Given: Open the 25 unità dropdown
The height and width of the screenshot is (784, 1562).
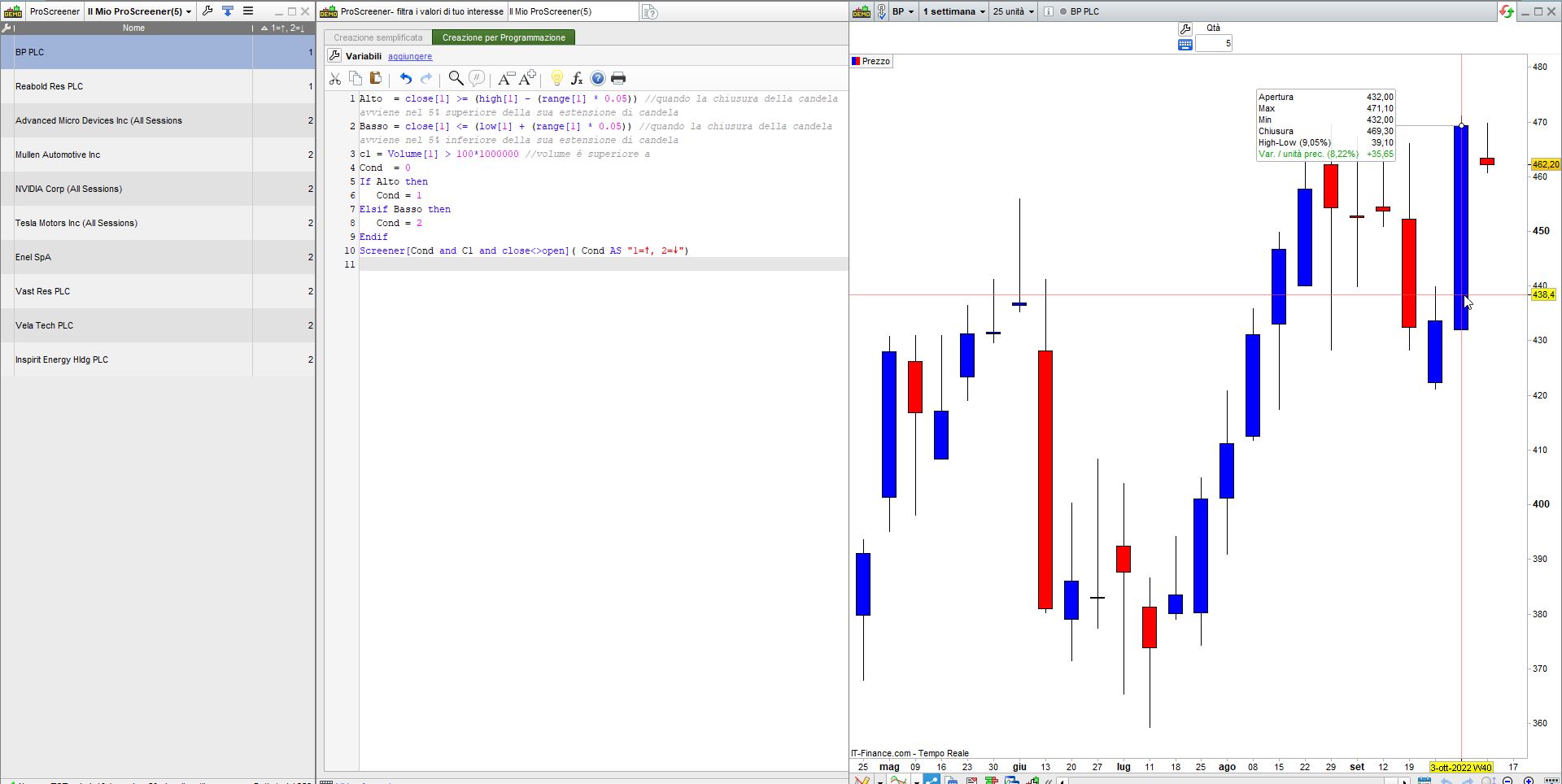Looking at the screenshot, I should 1014,11.
